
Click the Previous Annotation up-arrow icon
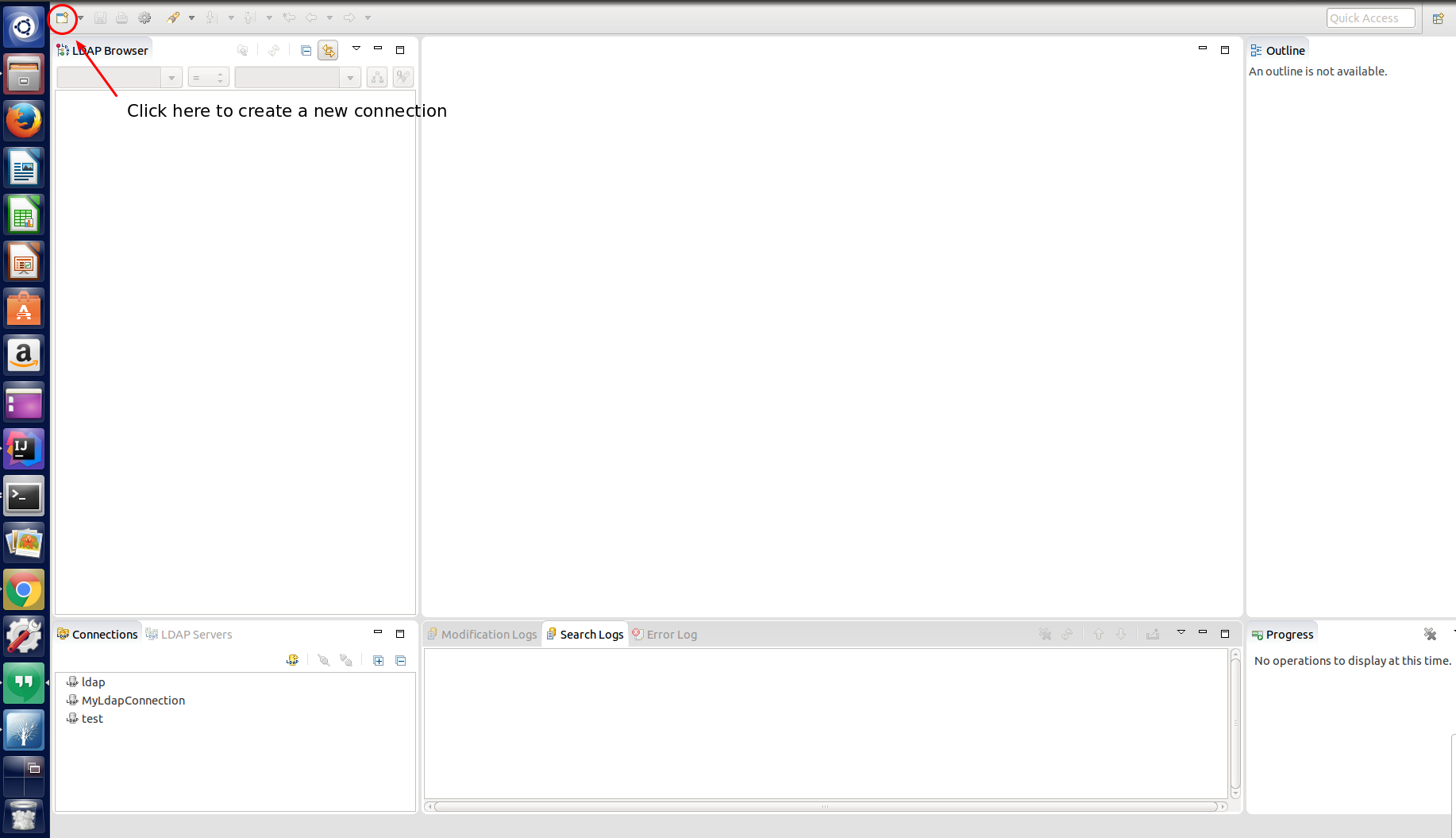coord(250,17)
